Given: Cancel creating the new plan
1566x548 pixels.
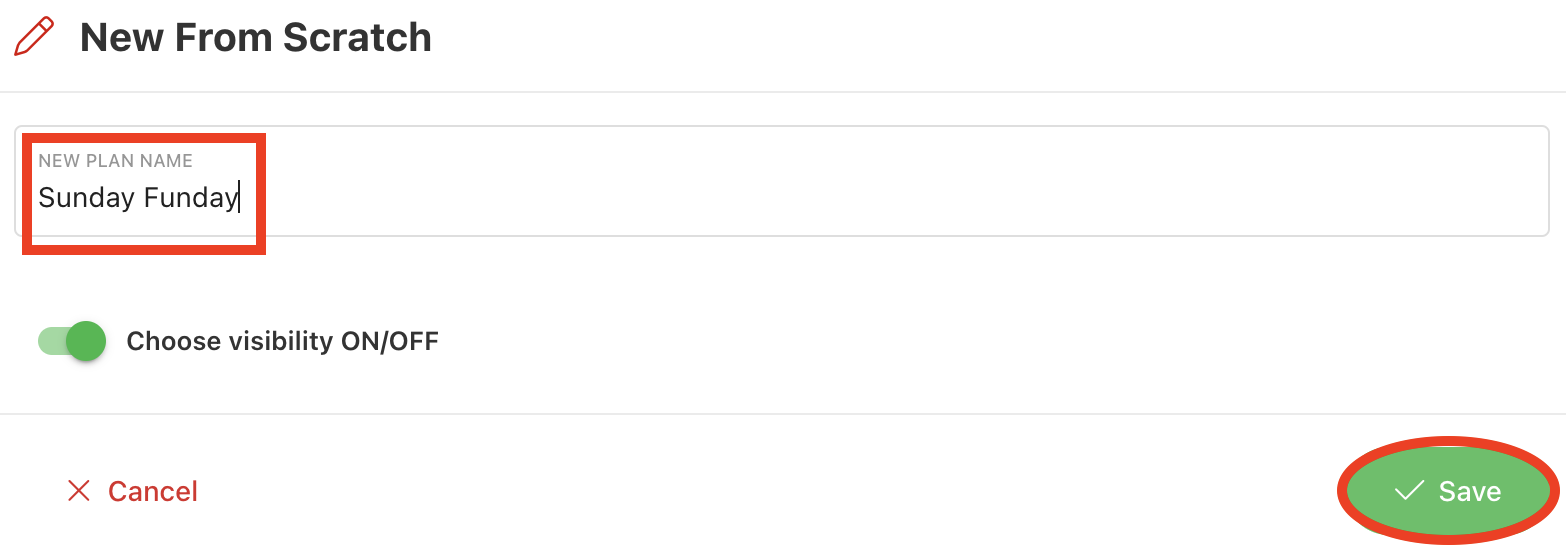Looking at the screenshot, I should (x=132, y=491).
